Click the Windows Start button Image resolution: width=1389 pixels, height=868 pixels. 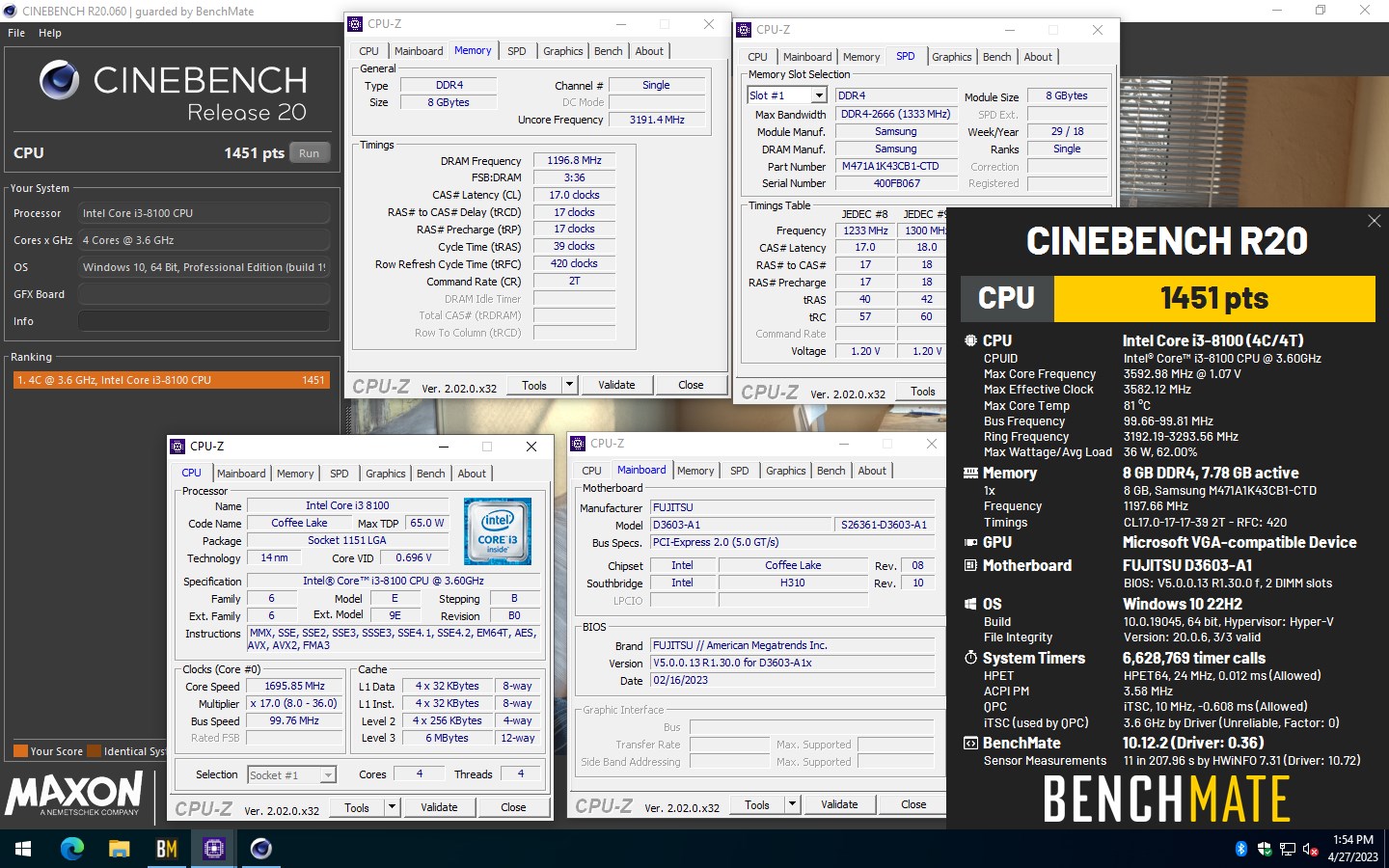click(23, 849)
